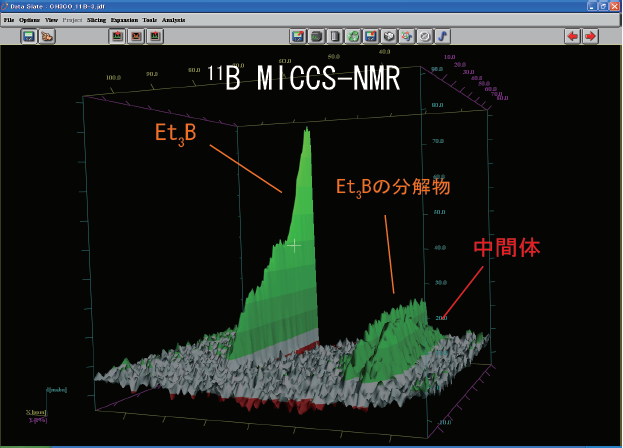Open the Tools menu
The image size is (623, 448).
[150, 19]
